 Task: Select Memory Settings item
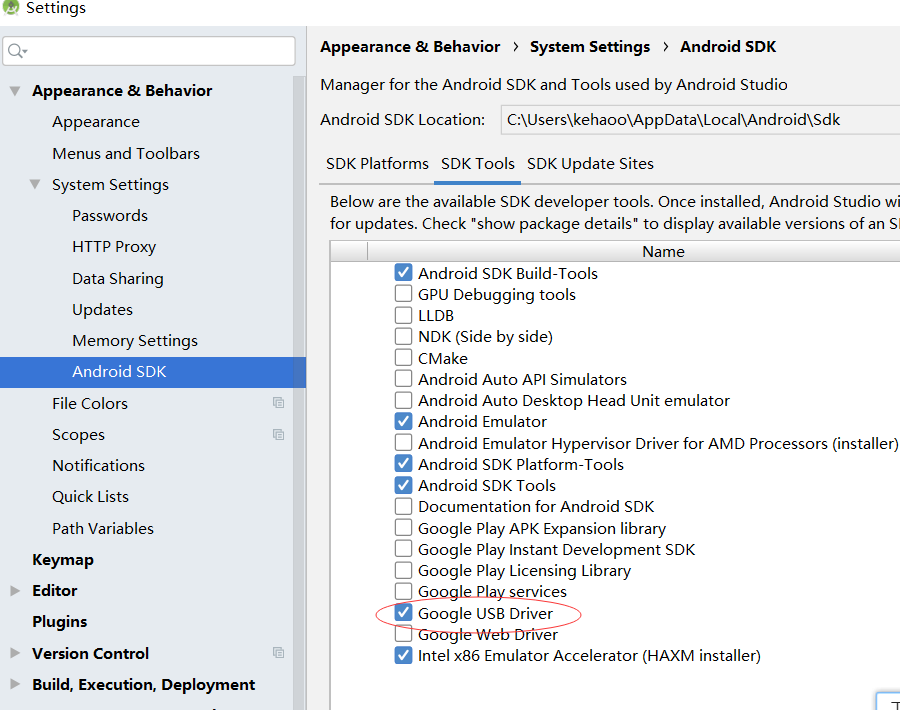coord(135,340)
